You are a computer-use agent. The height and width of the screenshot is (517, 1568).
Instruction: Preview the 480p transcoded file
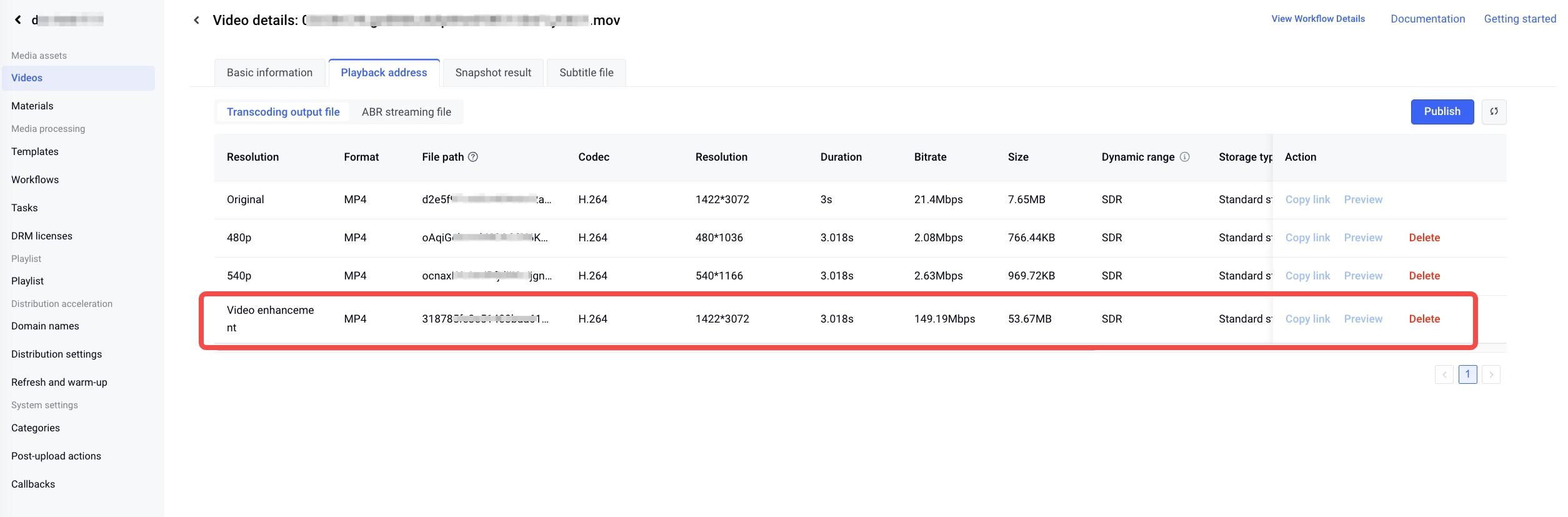click(1363, 238)
